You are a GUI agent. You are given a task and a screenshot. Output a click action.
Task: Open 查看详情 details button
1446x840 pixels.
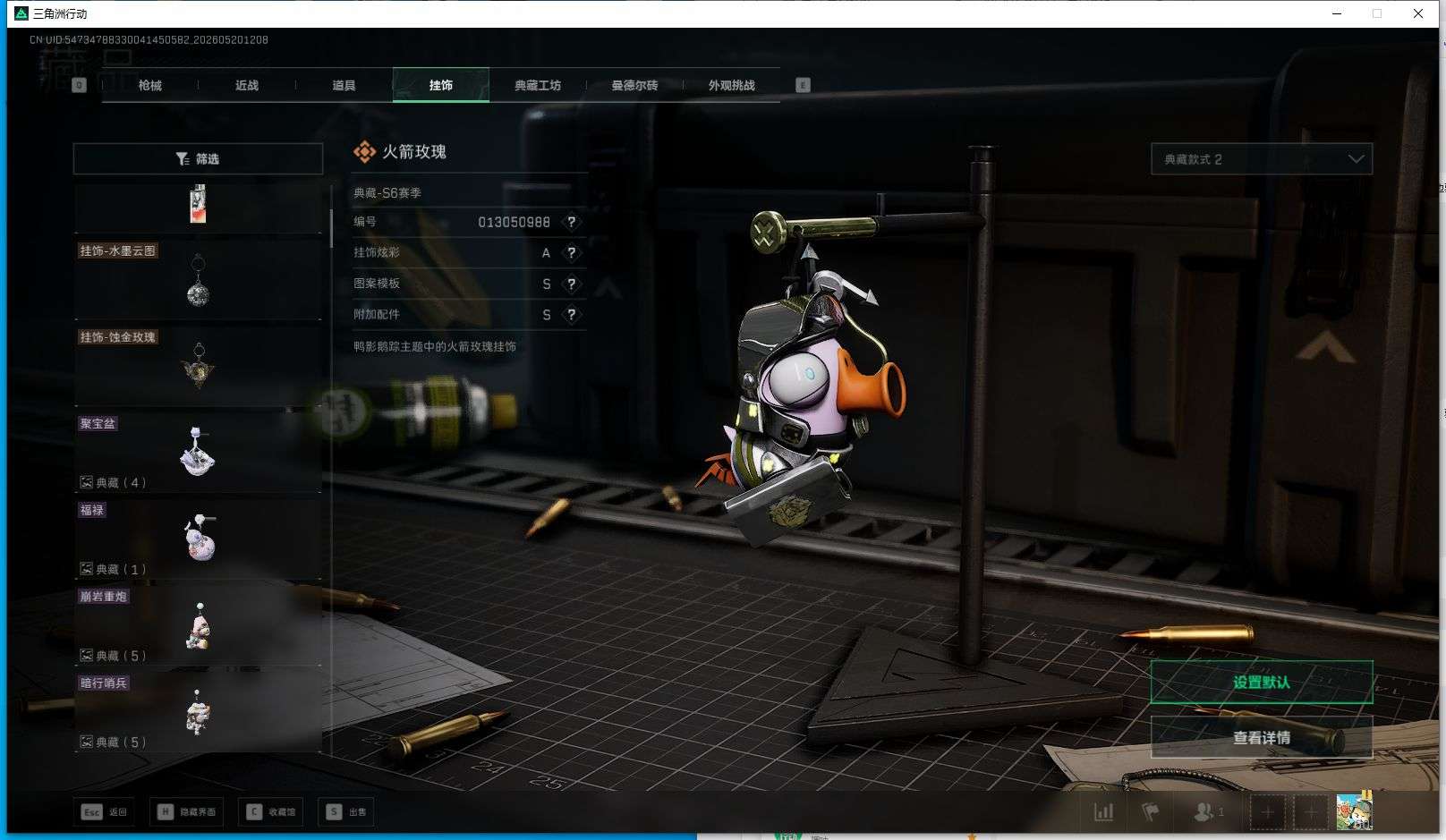coord(1262,738)
